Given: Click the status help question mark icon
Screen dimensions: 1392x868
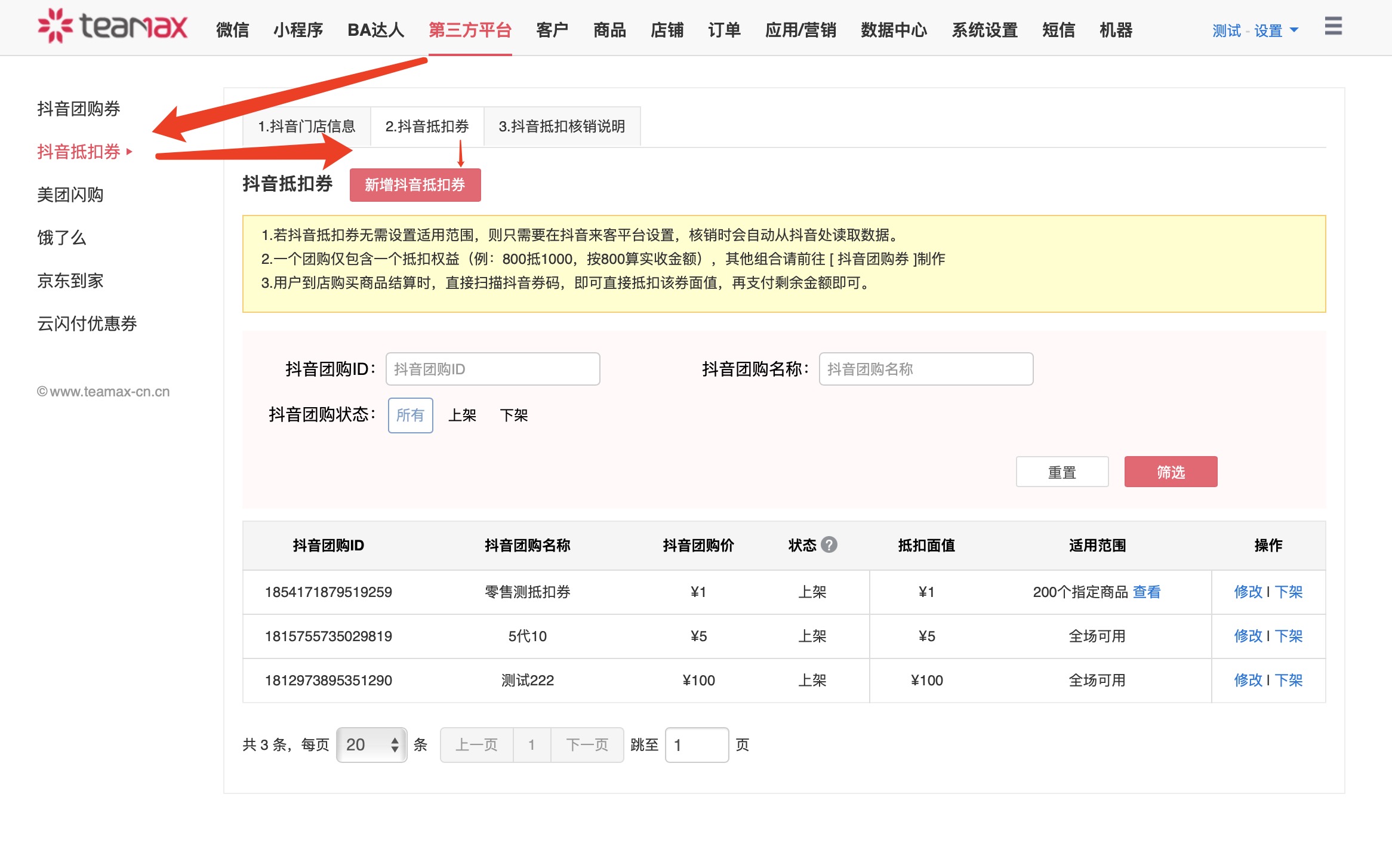Looking at the screenshot, I should tap(829, 544).
